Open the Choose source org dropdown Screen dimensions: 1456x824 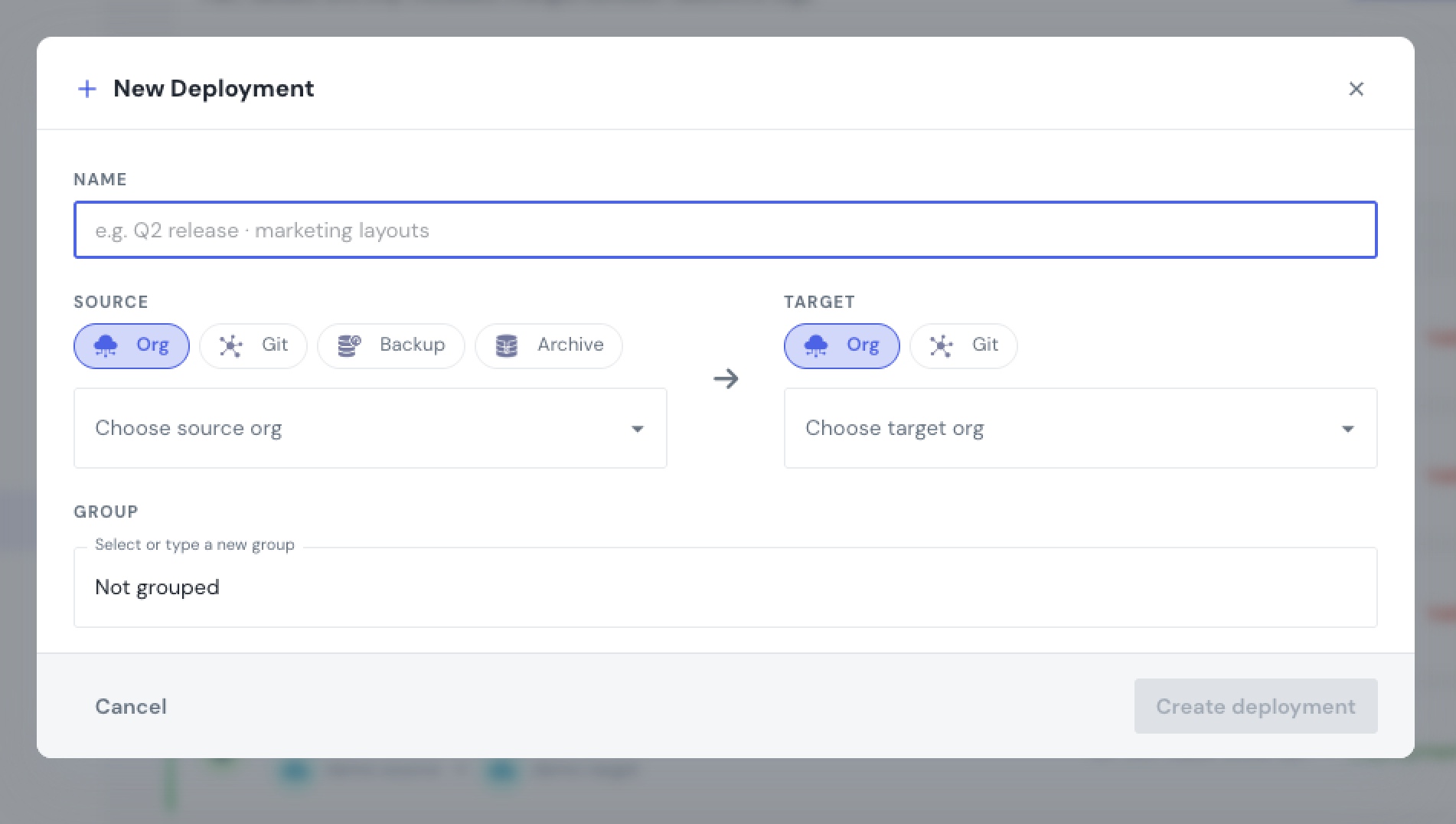point(371,428)
